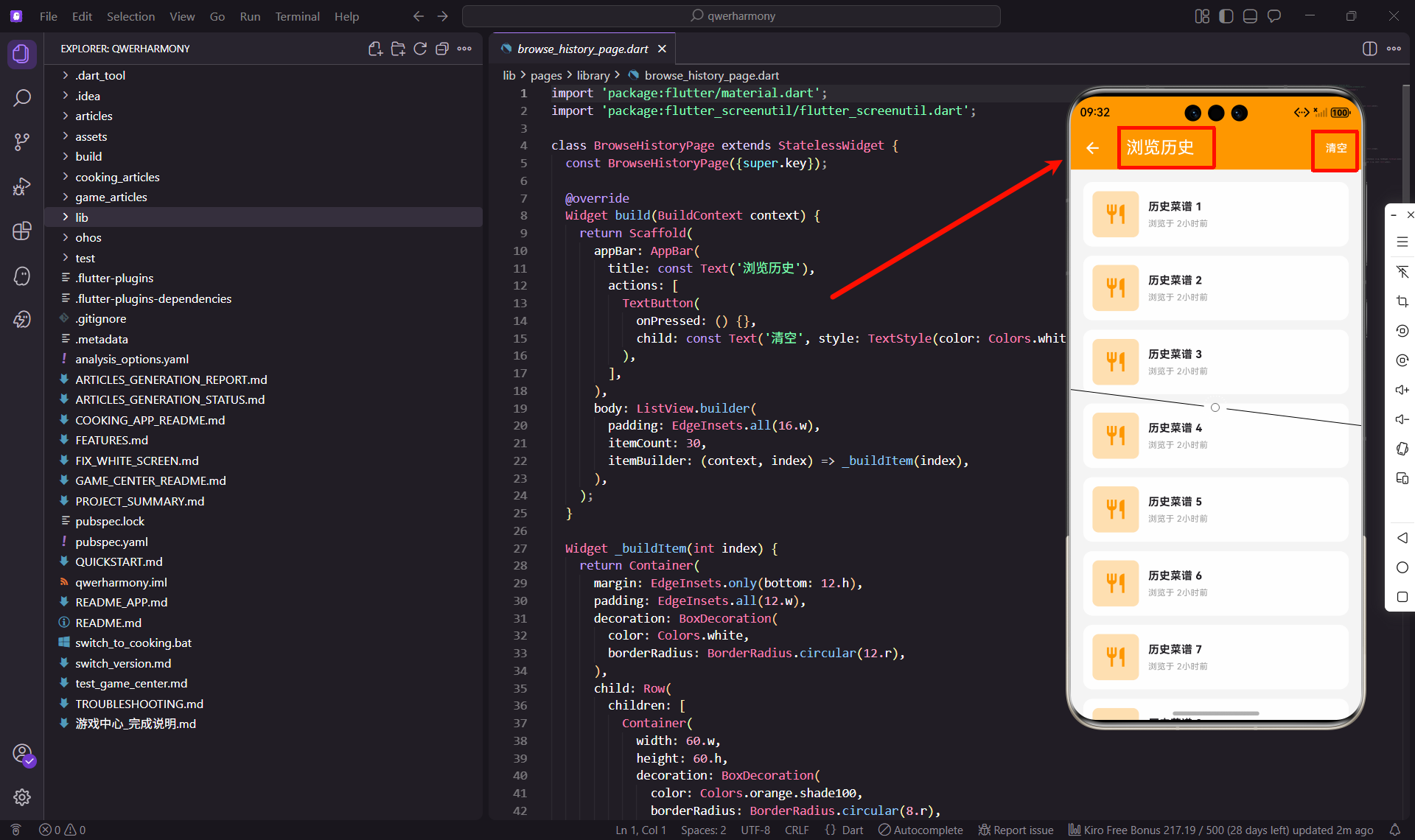Open Source Control view

pos(21,142)
